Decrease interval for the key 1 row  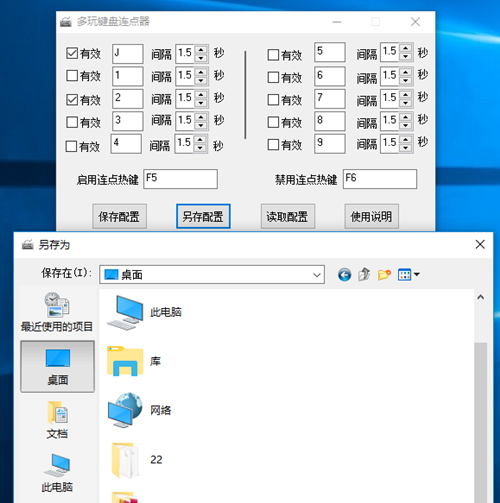pyautogui.click(x=201, y=80)
